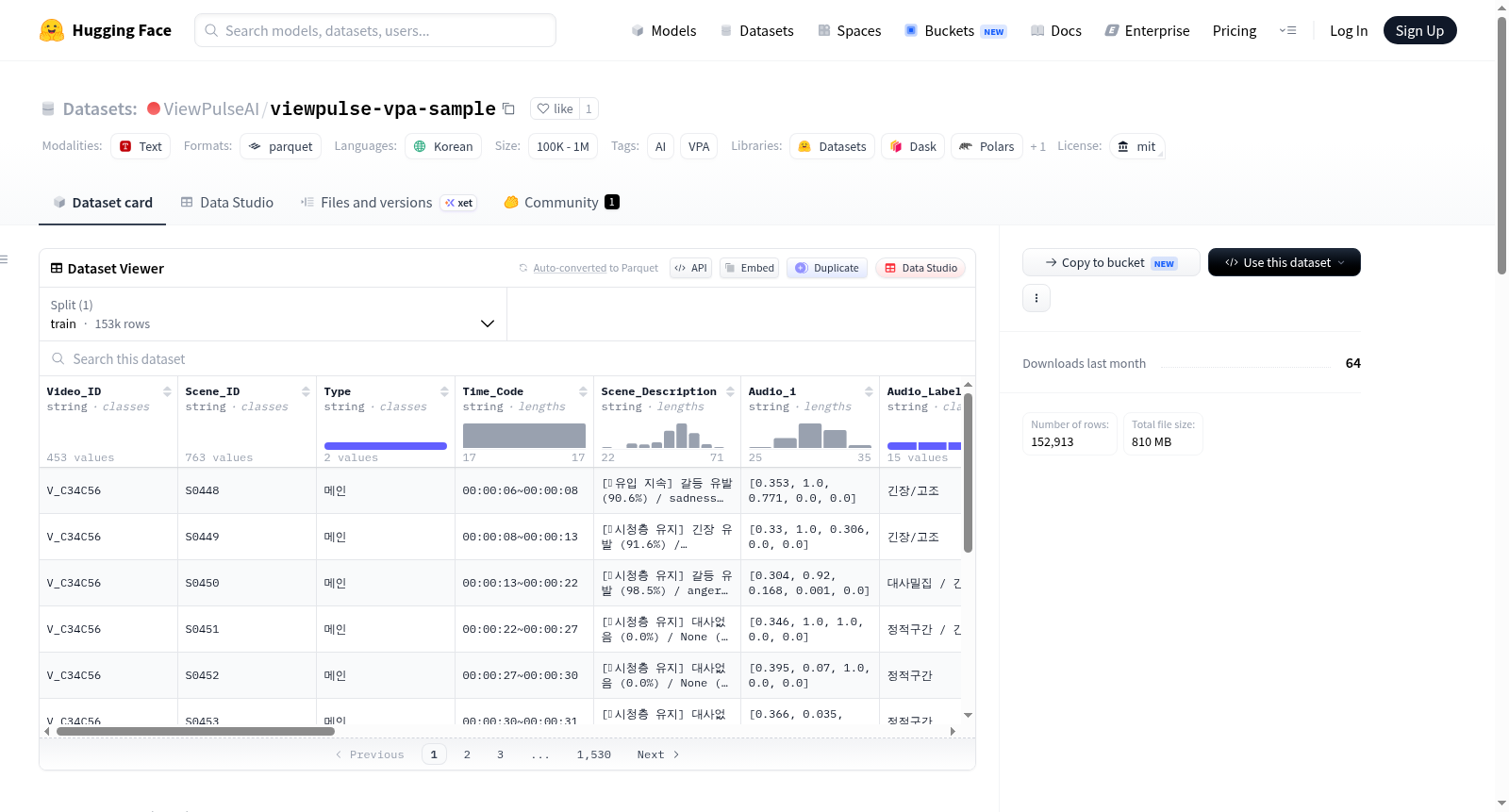Viewport: 1509px width, 812px height.
Task: Switch to Files and versions tab
Action: [389, 202]
